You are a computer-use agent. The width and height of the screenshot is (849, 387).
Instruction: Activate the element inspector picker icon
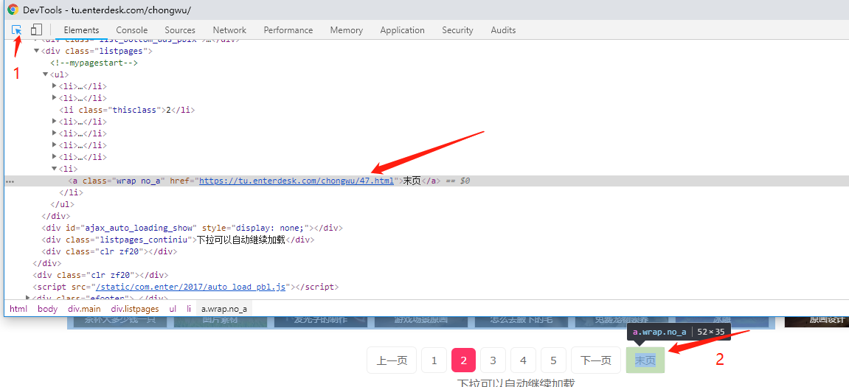coord(17,30)
